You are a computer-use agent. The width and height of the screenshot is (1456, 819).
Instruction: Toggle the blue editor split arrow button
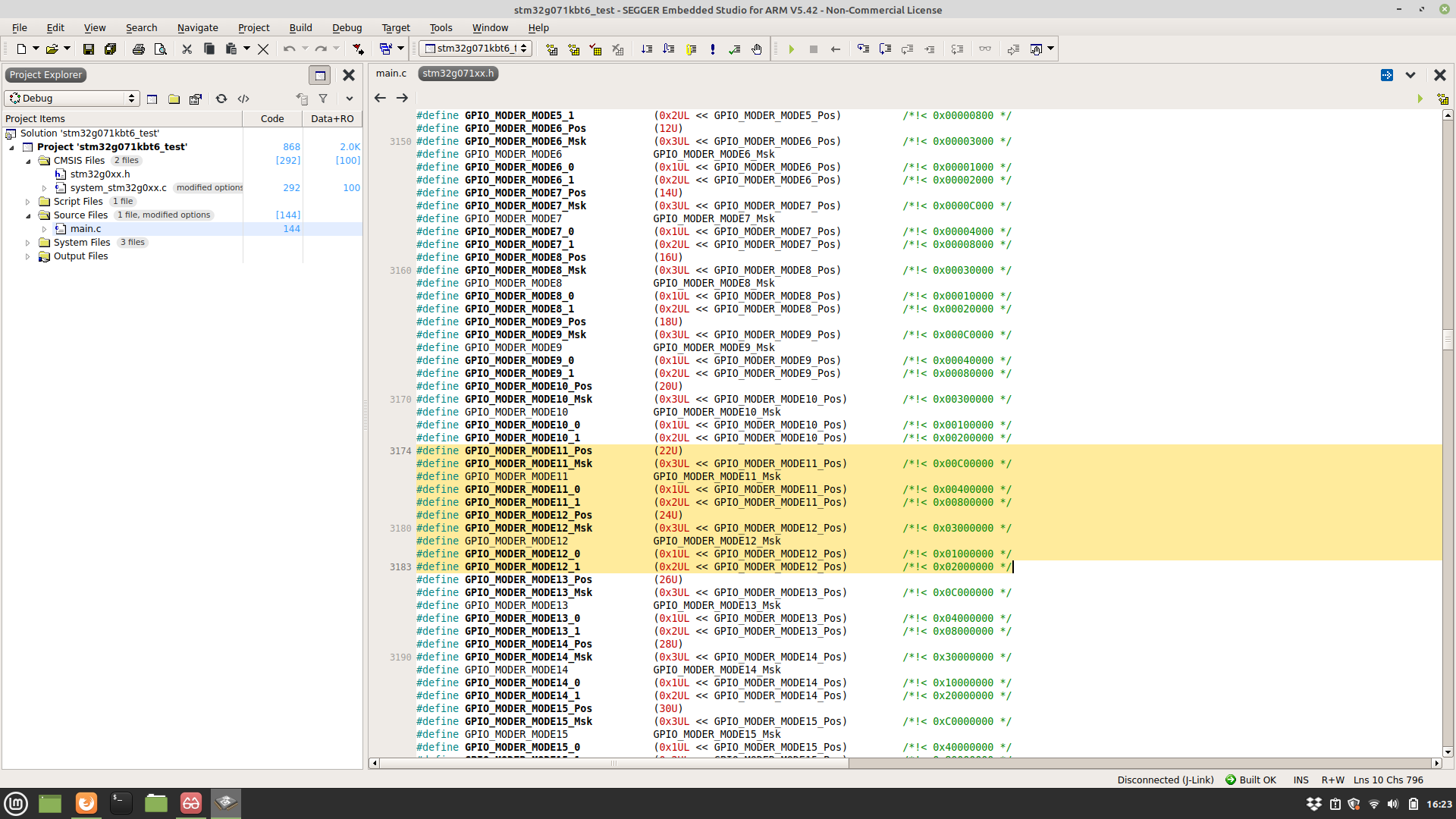(x=1386, y=75)
